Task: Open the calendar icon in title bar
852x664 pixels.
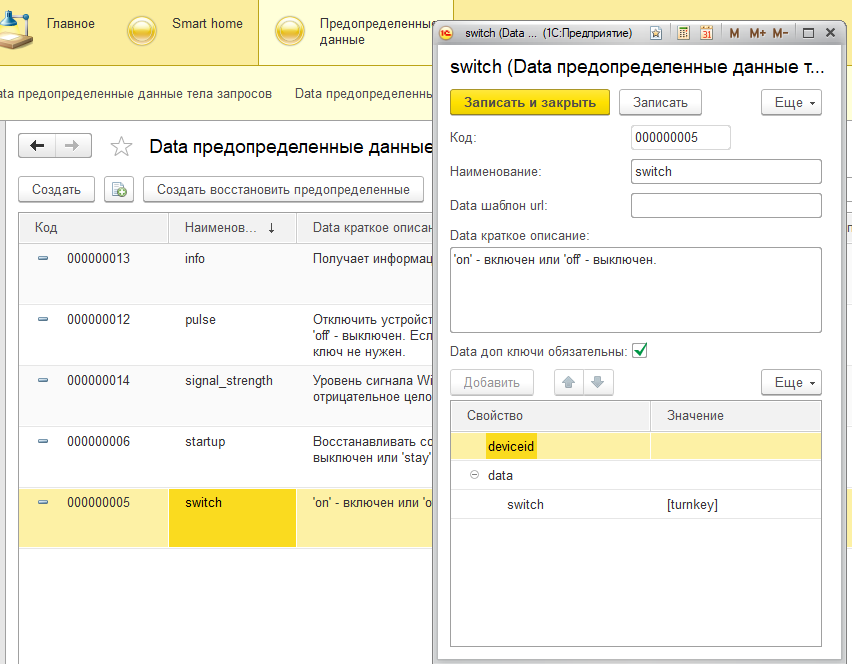Action: (706, 33)
